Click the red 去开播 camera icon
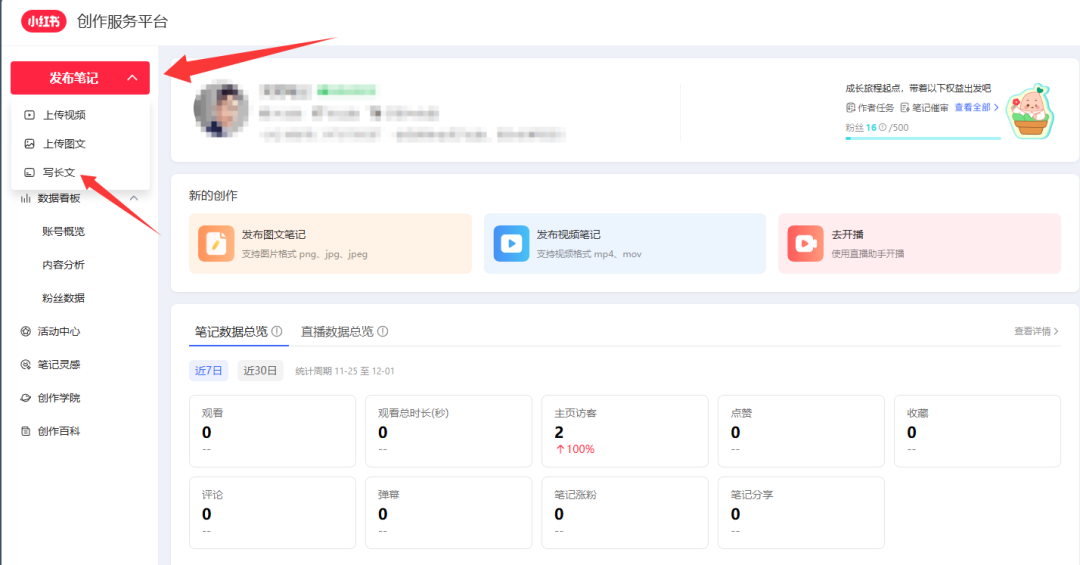This screenshot has width=1080, height=565. click(x=805, y=243)
